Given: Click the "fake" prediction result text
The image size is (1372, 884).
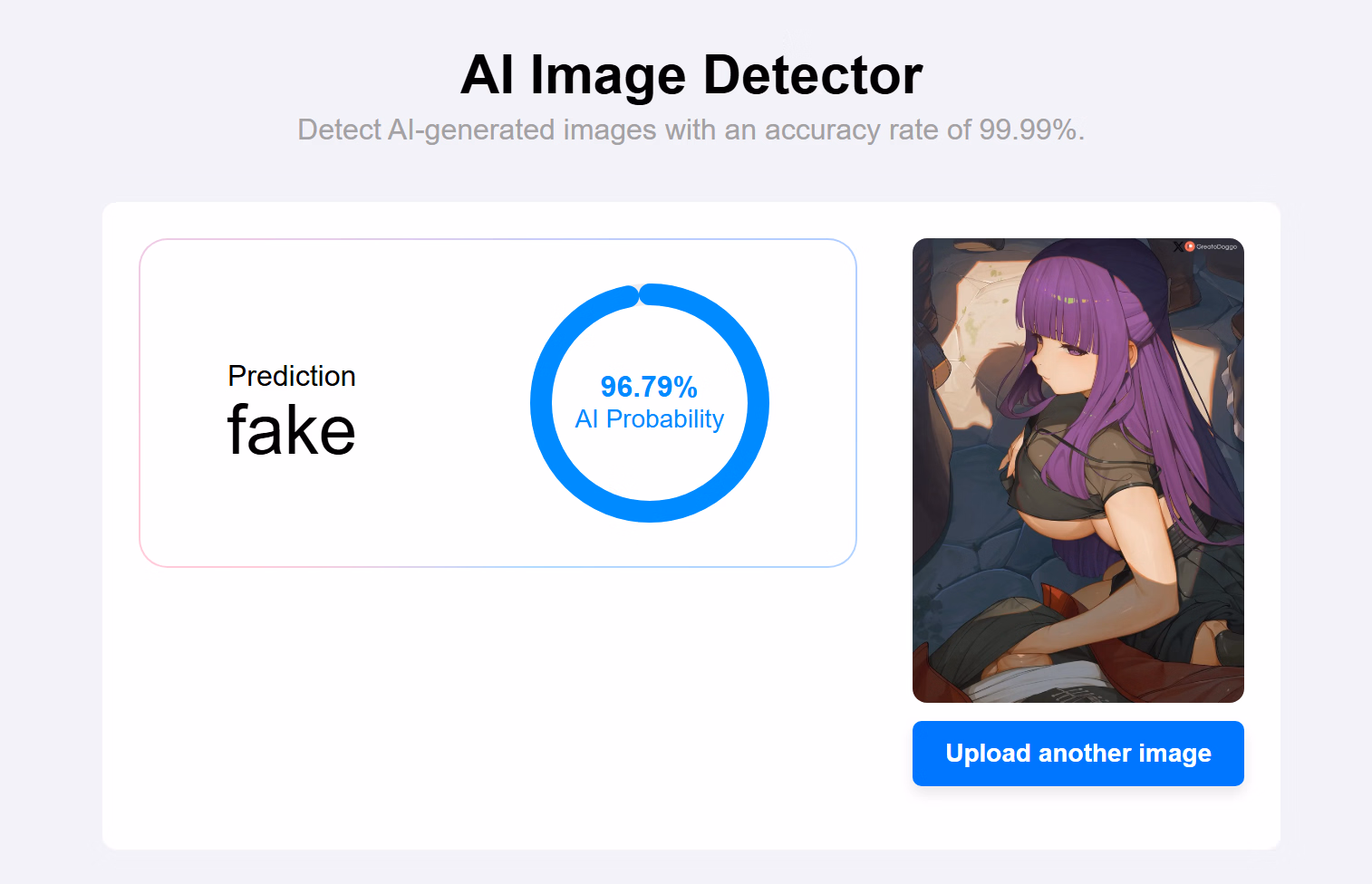Looking at the screenshot, I should pyautogui.click(x=291, y=430).
